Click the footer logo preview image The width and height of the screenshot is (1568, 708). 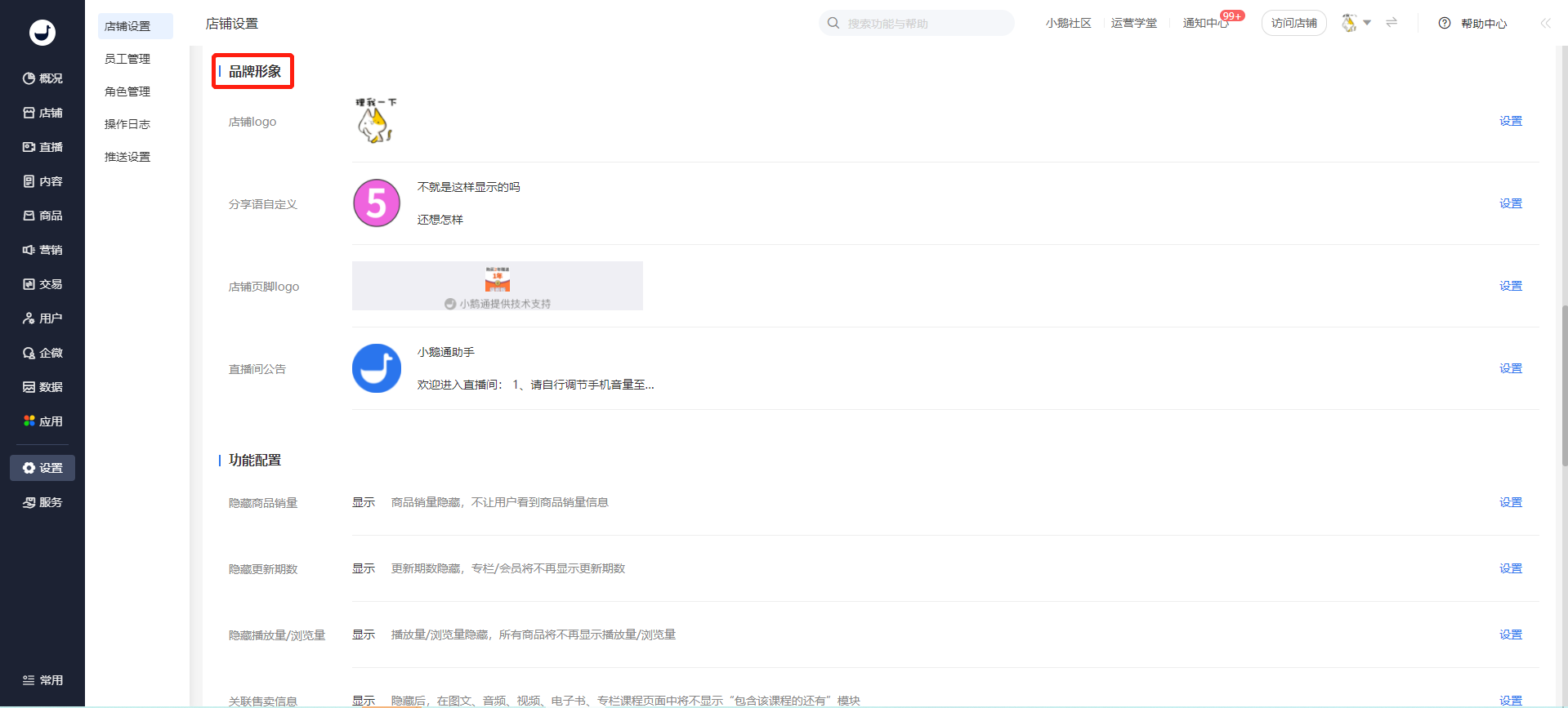498,286
